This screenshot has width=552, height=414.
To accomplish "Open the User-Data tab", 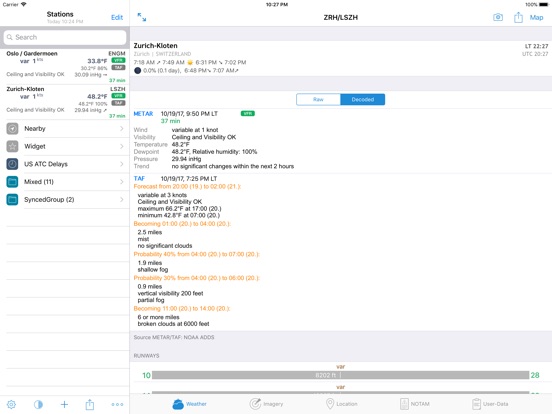I will [490, 404].
